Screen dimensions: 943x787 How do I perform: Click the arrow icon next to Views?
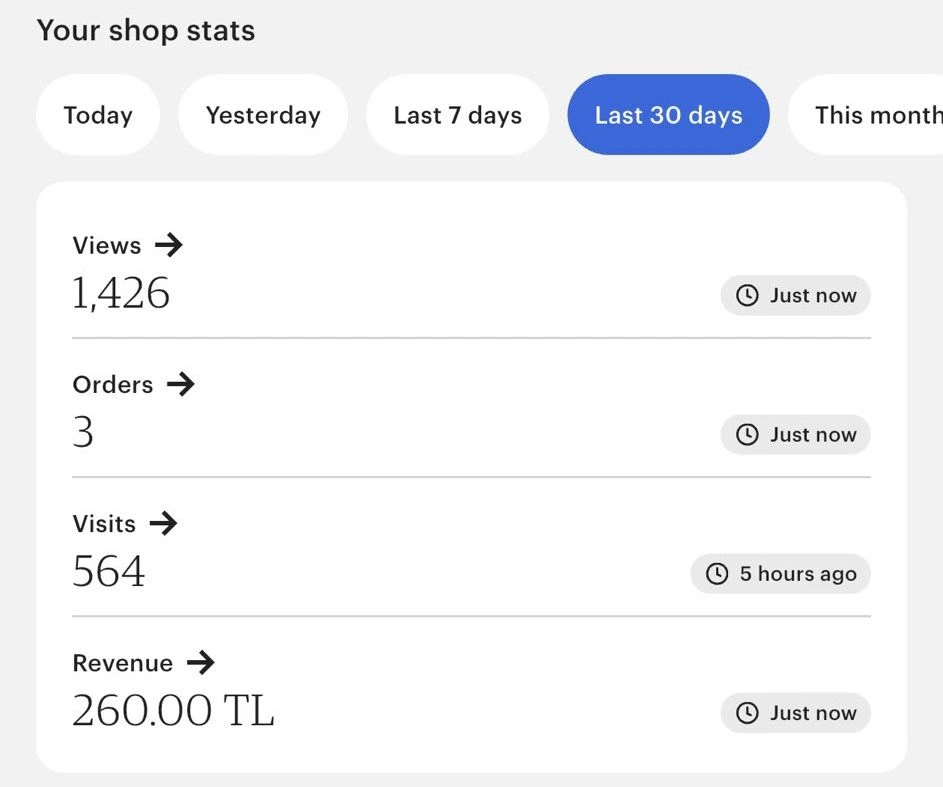[169, 245]
